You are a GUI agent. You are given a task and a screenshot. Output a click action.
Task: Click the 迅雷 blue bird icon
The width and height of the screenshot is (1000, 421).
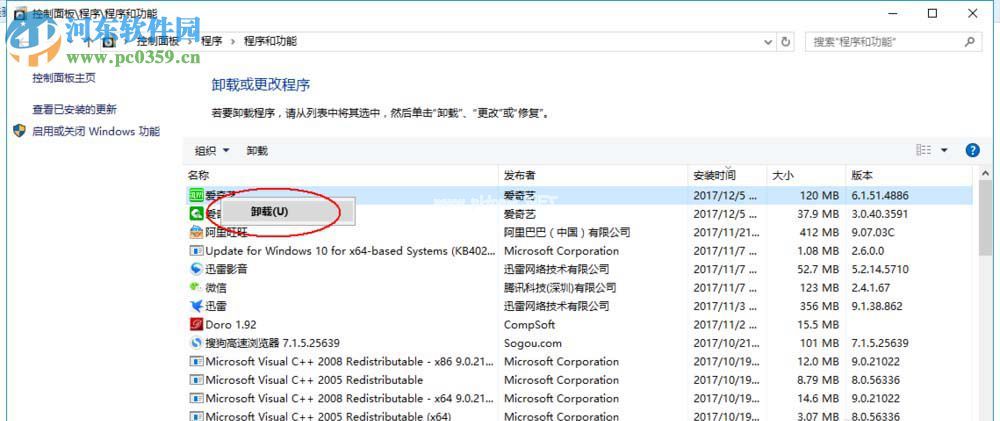click(197, 306)
